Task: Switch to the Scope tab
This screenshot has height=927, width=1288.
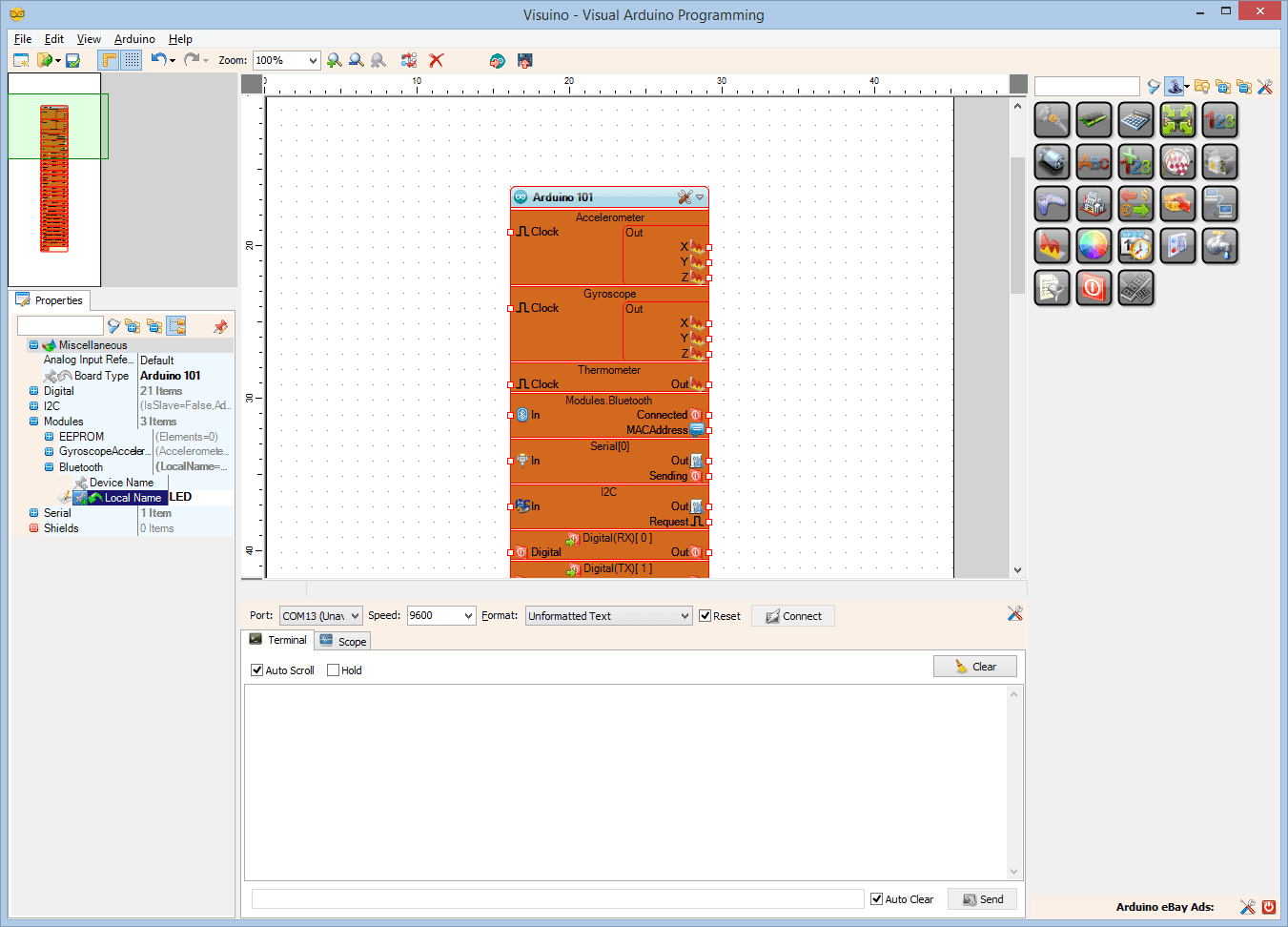Action: [x=342, y=640]
